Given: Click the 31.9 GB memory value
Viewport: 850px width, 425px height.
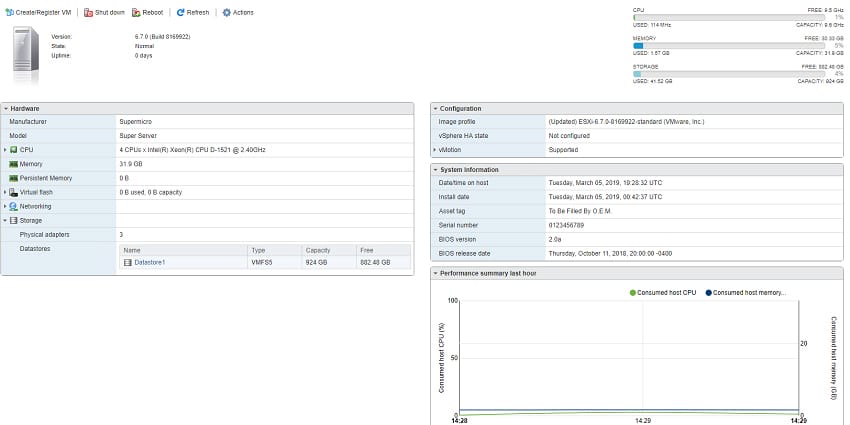Looking at the screenshot, I should pyautogui.click(x=130, y=164).
